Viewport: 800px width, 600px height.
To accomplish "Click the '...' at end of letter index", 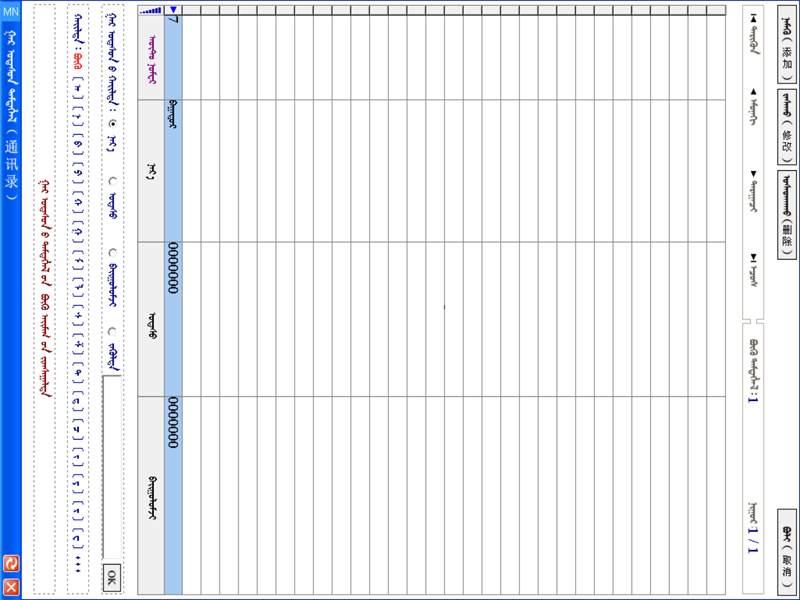I will (x=78, y=567).
